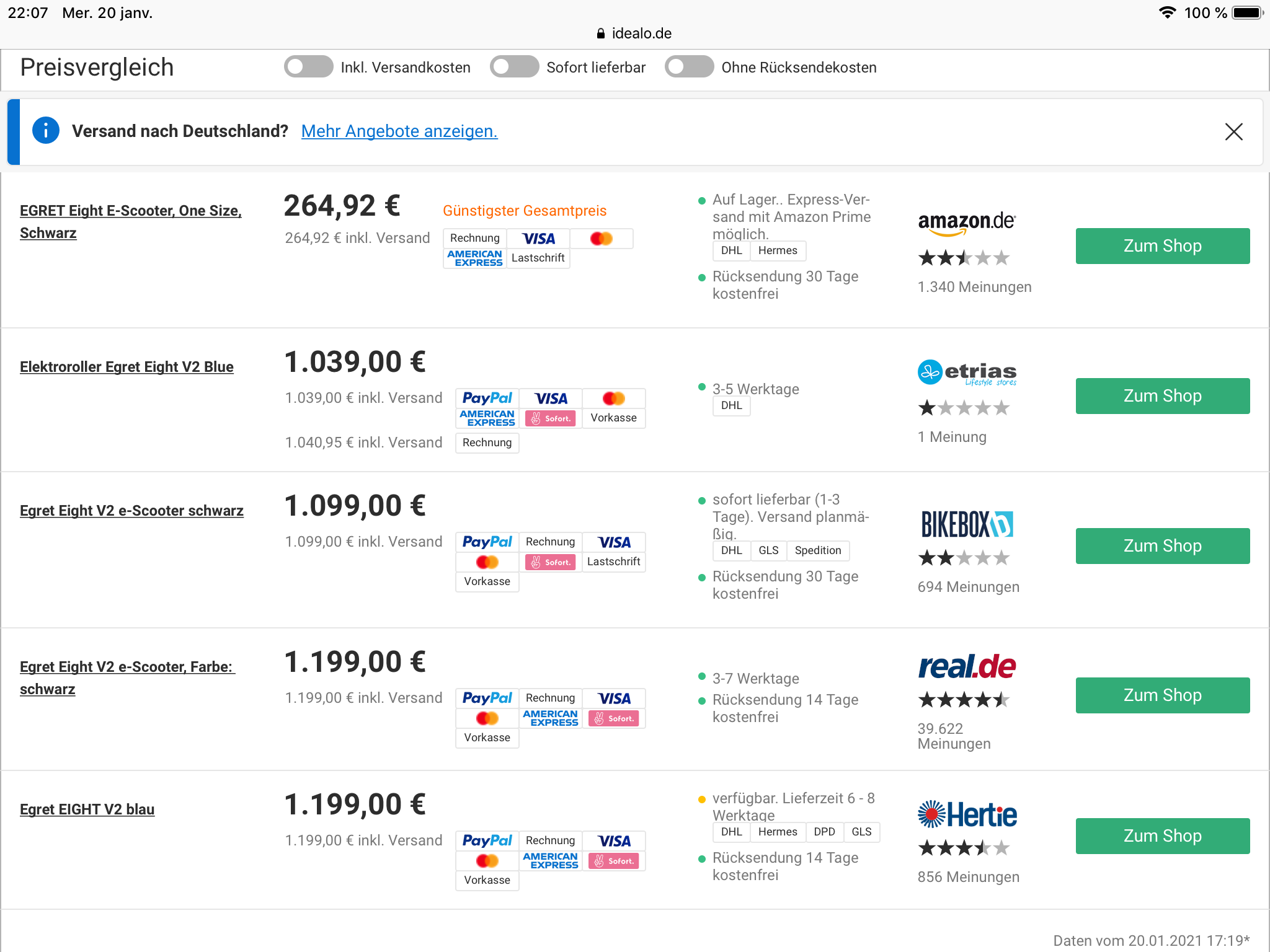Click the Sofort icon in etrias offer

(551, 418)
